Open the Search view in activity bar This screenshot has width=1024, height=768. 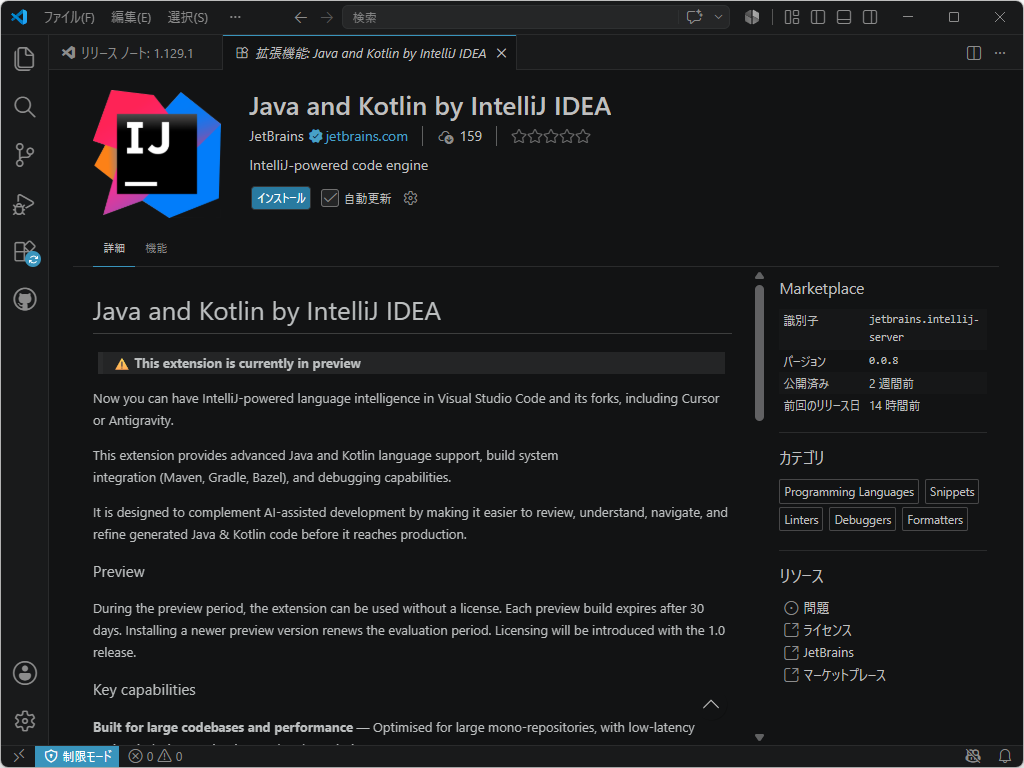click(x=24, y=106)
